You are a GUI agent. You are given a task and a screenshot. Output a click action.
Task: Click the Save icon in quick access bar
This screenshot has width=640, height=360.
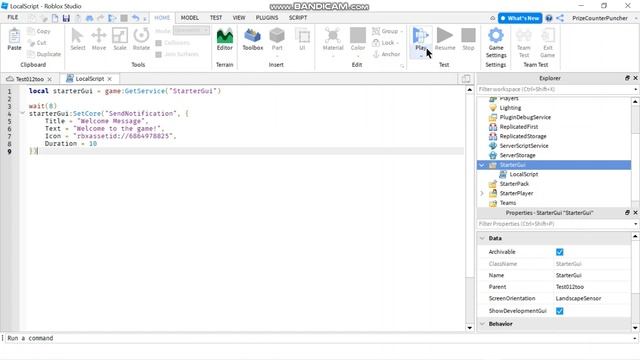pyautogui.click(x=66, y=18)
